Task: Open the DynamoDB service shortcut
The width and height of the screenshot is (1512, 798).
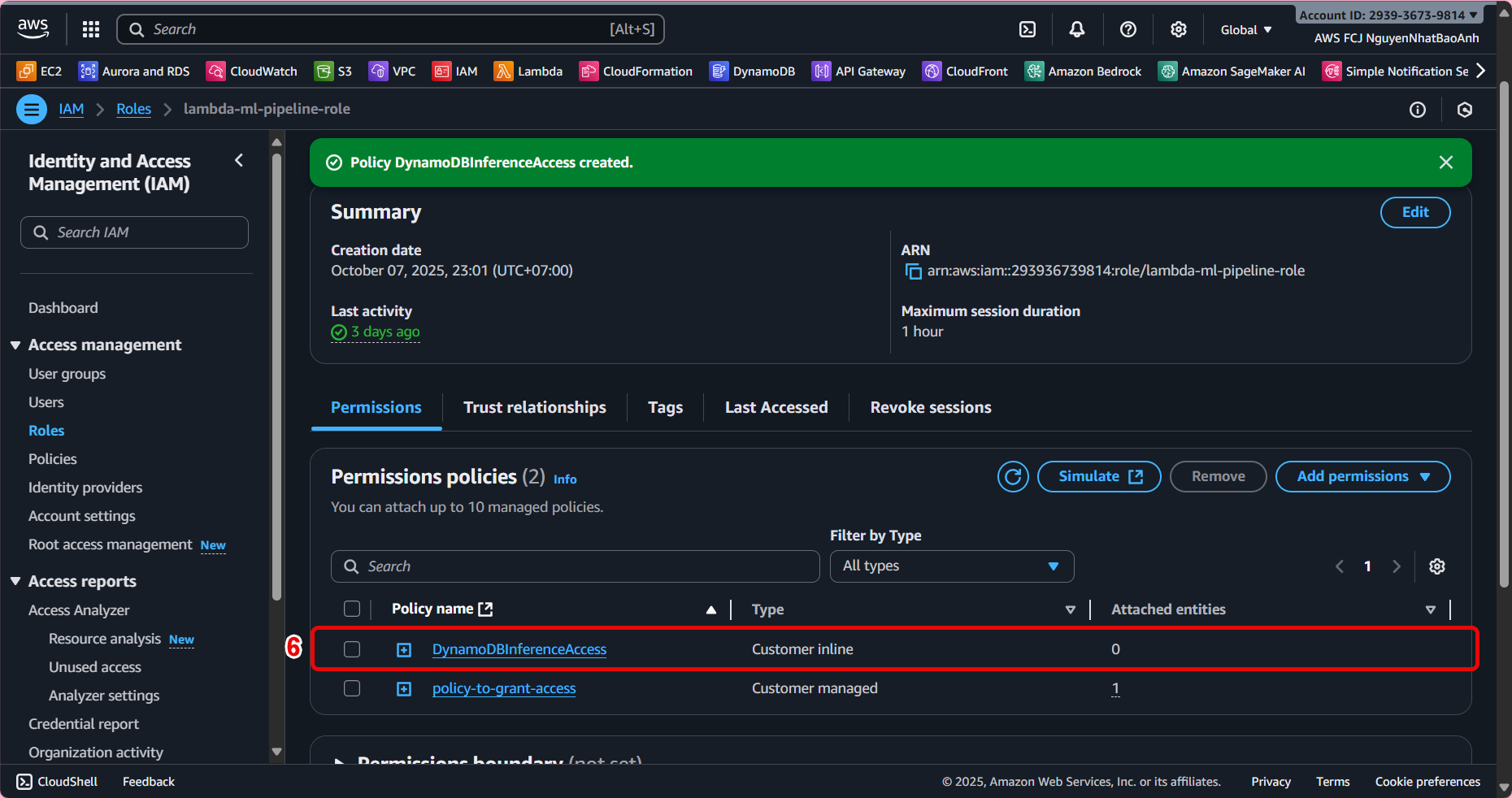Action: coord(752,72)
